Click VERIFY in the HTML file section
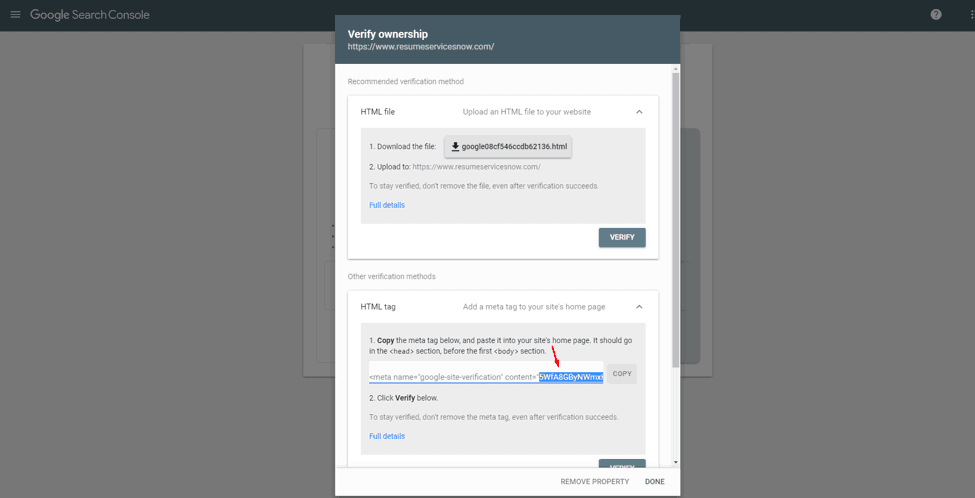This screenshot has width=975, height=498. [622, 237]
